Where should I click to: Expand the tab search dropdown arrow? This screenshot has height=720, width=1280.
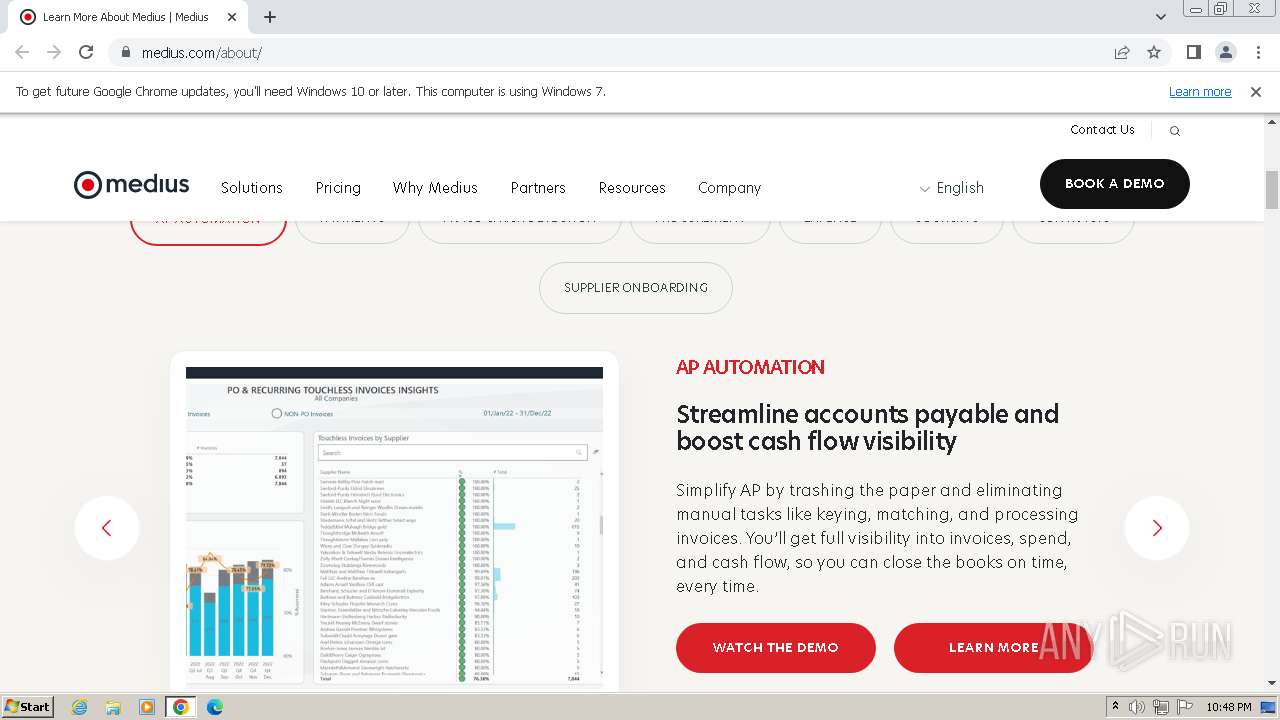(1161, 17)
